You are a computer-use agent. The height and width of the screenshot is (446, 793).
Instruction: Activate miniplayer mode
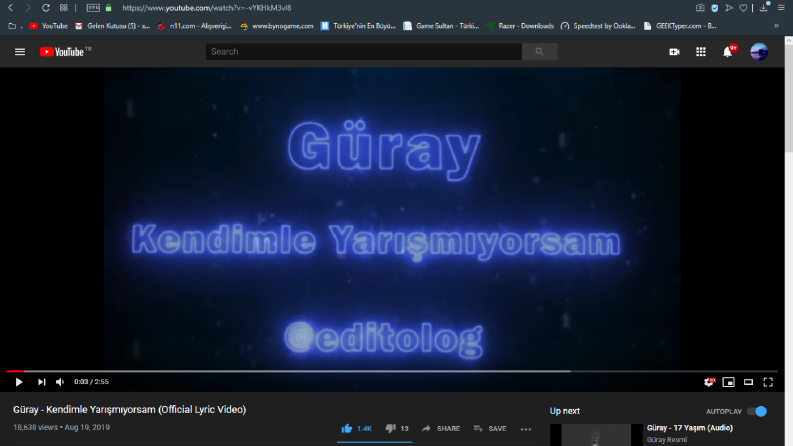(728, 382)
